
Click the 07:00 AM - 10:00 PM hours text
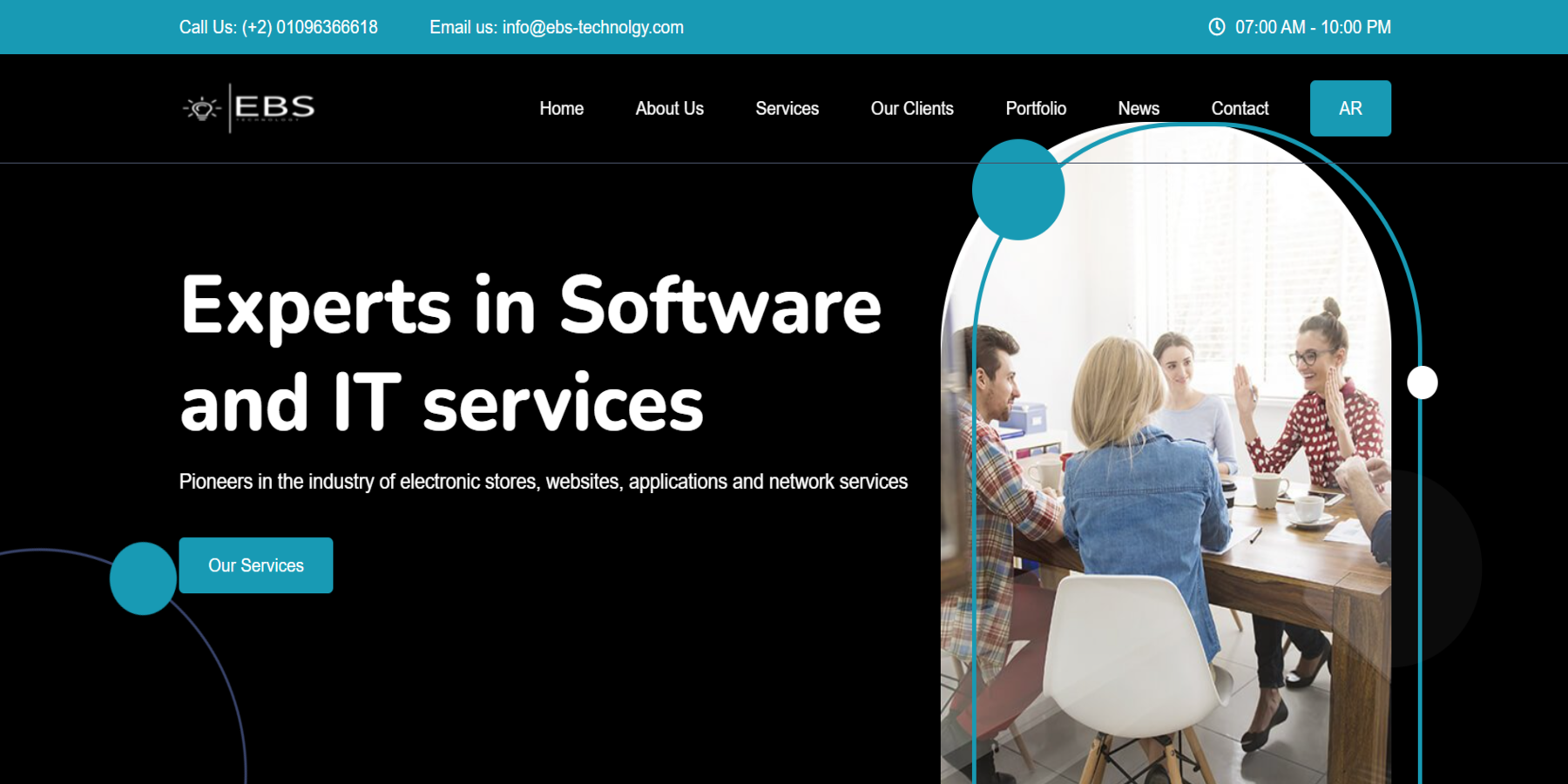[1312, 28]
